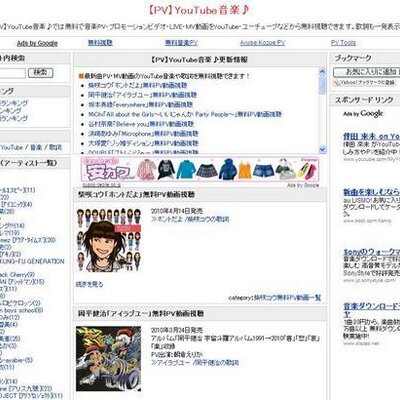This screenshot has width=400, height=400.
Task: Click 続きを見る under 柴咲コウ article
Action: 90,284
